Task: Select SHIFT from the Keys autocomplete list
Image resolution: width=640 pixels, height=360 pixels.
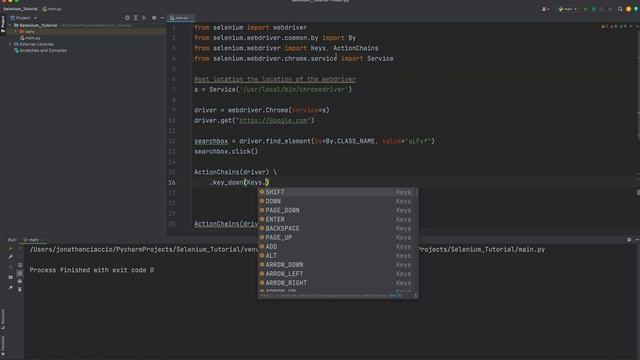Action: pyautogui.click(x=337, y=192)
